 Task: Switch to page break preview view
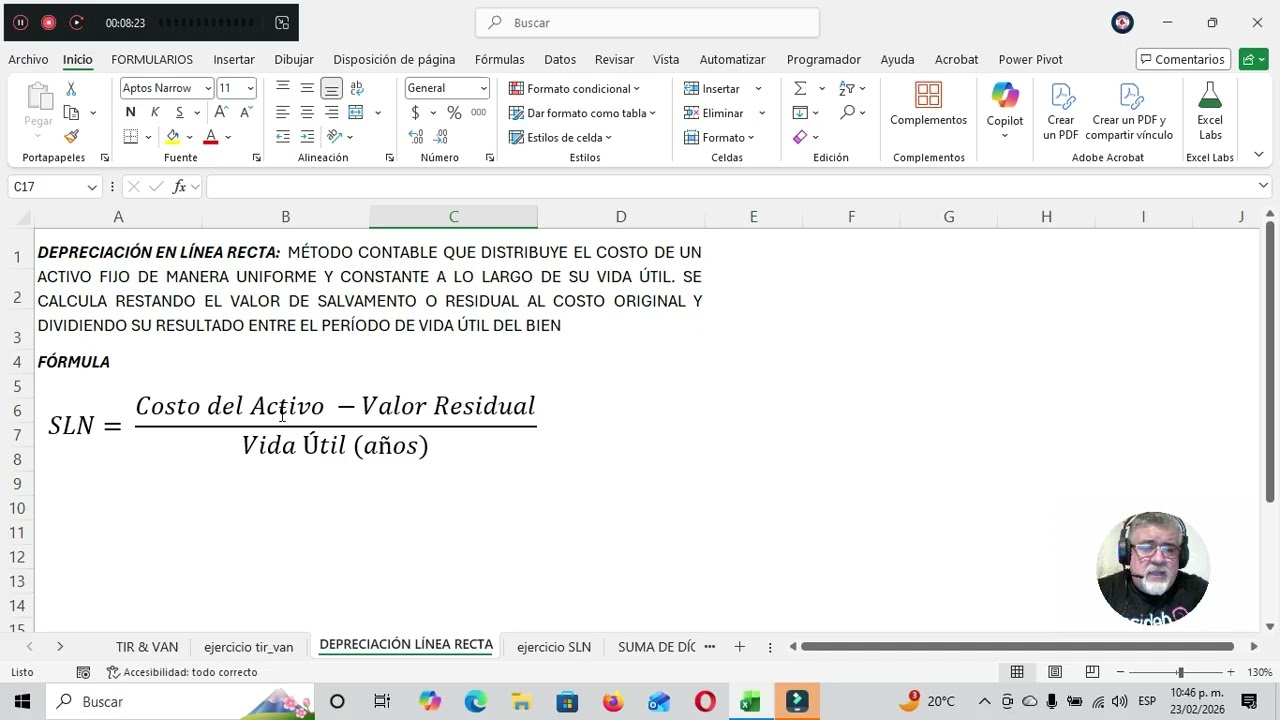pos(1092,672)
